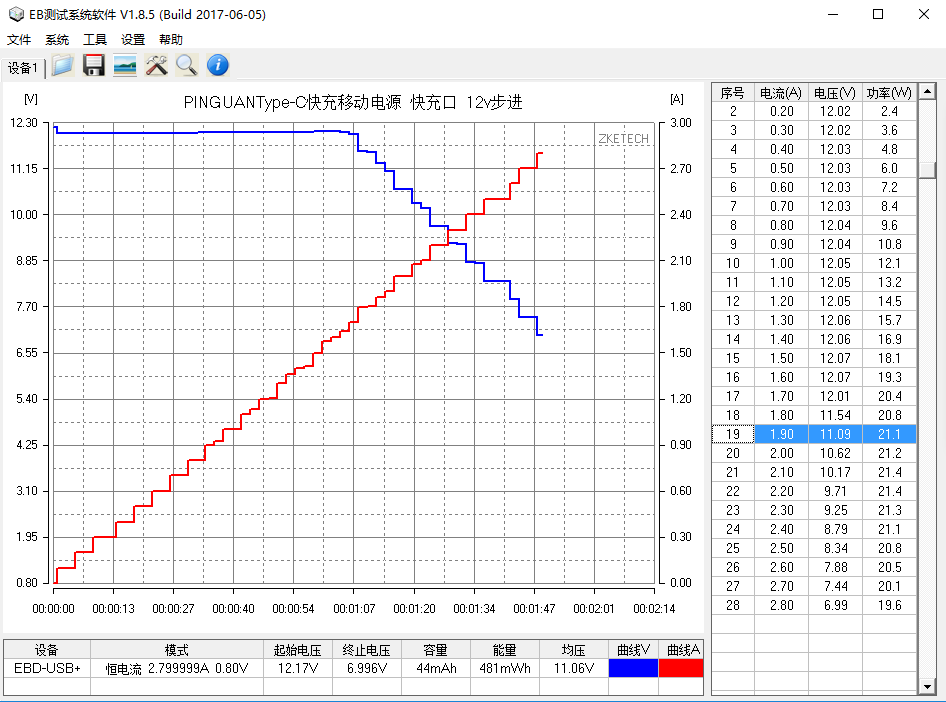Viewport: 946px width, 702px height.
Task: Click power cell 21.4 in row 21
Action: coord(889,472)
